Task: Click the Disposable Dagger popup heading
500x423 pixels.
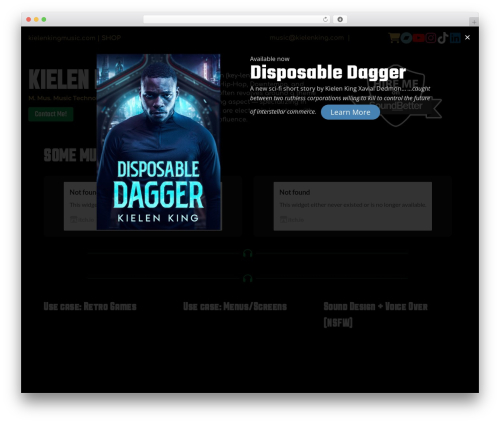Action: click(x=328, y=72)
